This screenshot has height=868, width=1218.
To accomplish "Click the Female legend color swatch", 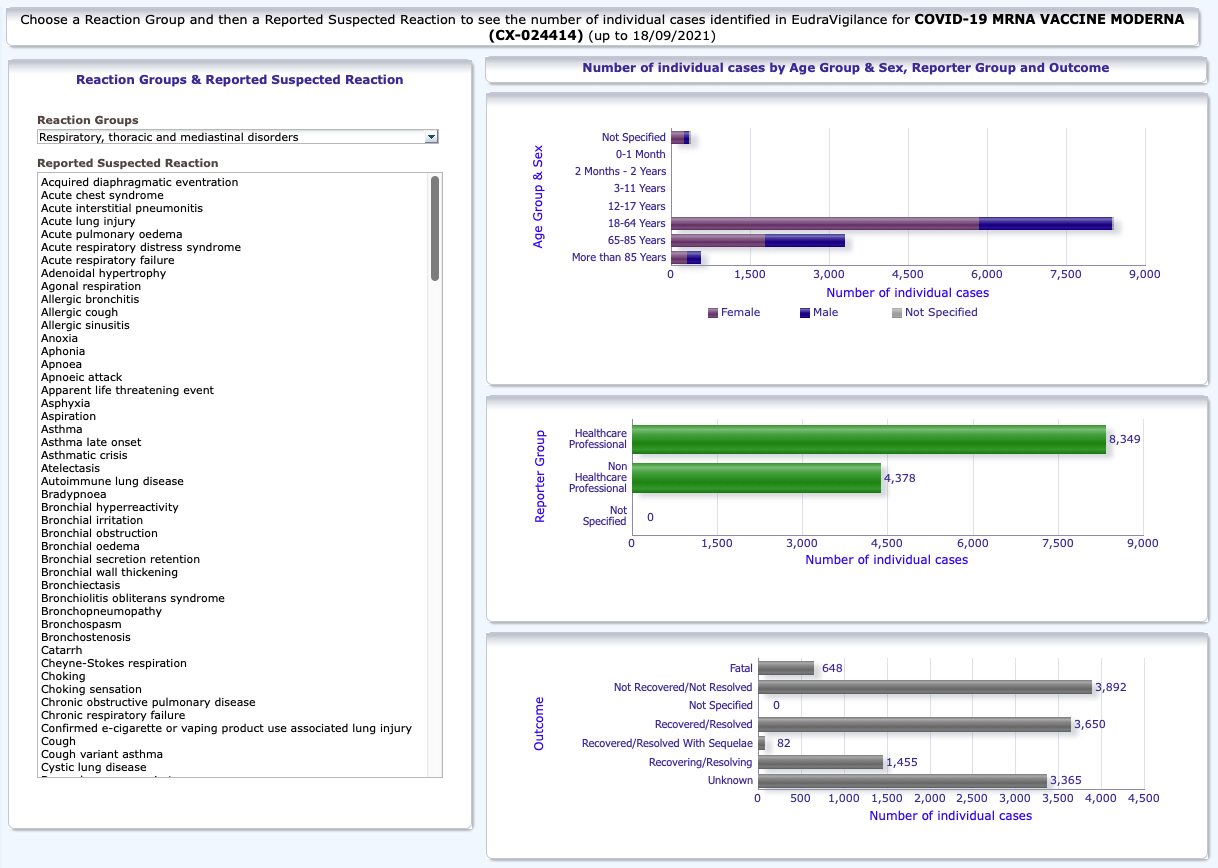I will 713,313.
